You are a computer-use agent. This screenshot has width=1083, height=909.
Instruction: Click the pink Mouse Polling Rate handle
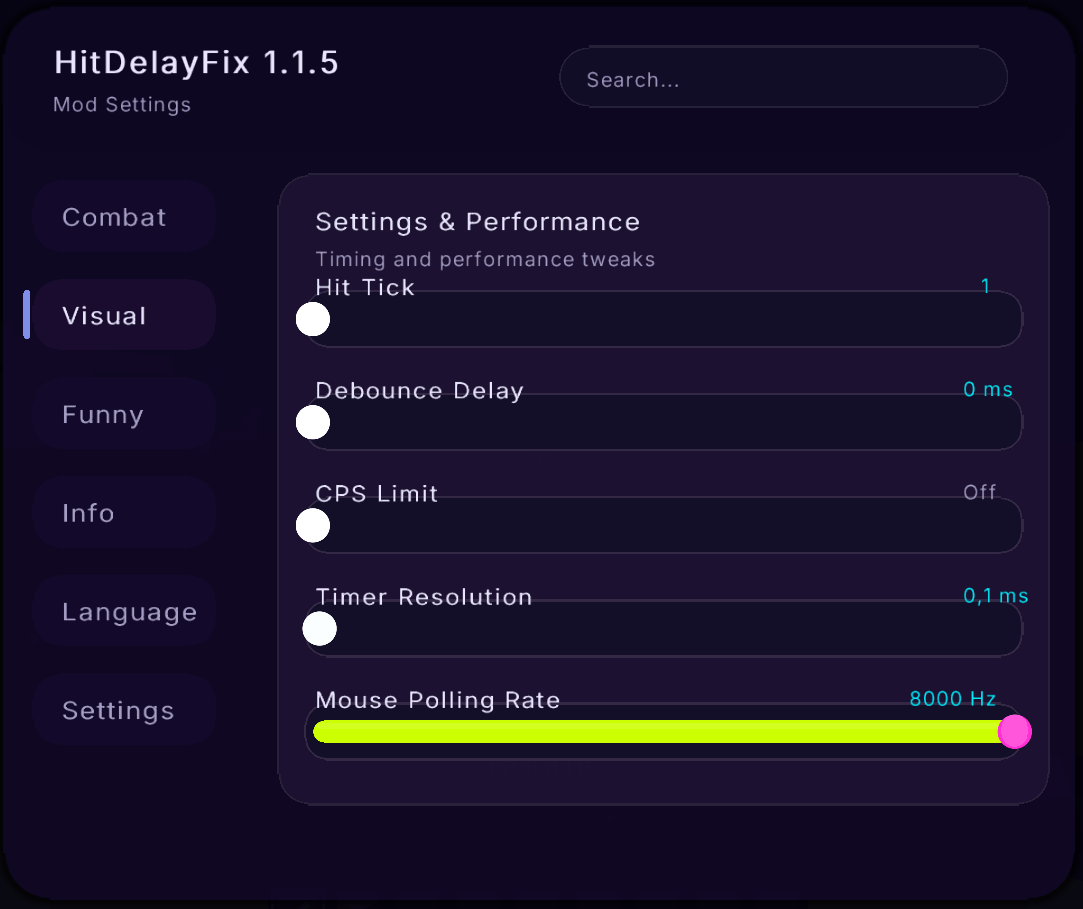(x=1015, y=731)
